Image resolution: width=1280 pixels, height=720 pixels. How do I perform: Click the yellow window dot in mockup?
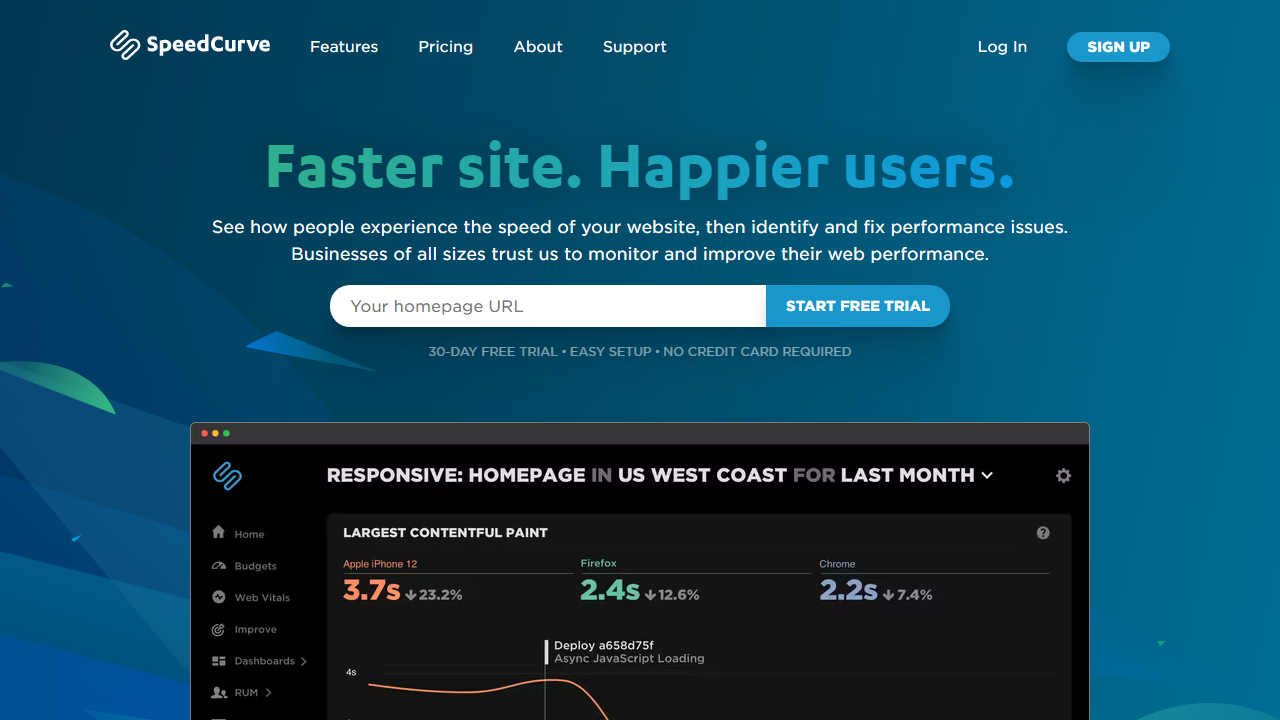216,433
